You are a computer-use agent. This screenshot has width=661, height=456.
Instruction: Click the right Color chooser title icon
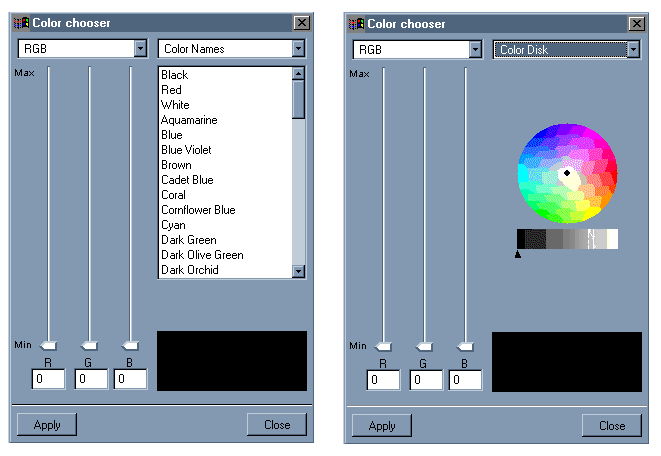[356, 24]
